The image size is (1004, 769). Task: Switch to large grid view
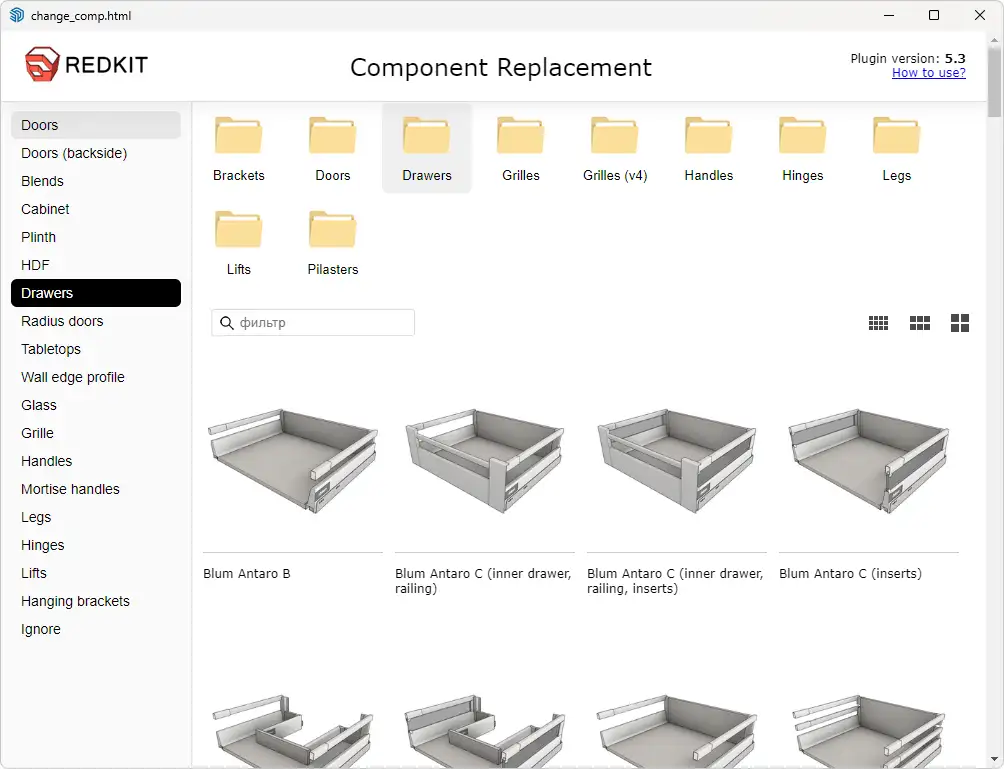coord(959,322)
